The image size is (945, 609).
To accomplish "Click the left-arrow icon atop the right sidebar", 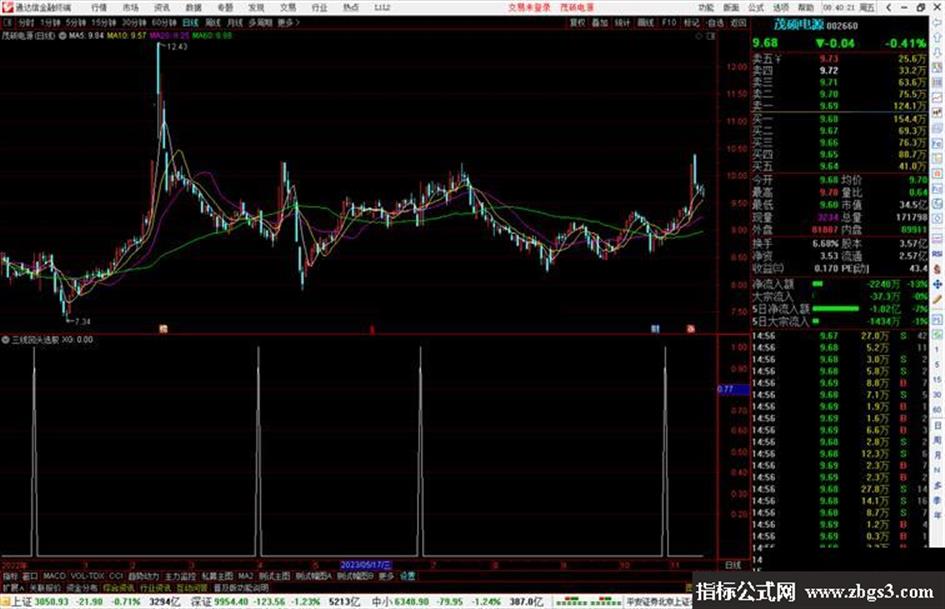I will (x=938, y=23).
